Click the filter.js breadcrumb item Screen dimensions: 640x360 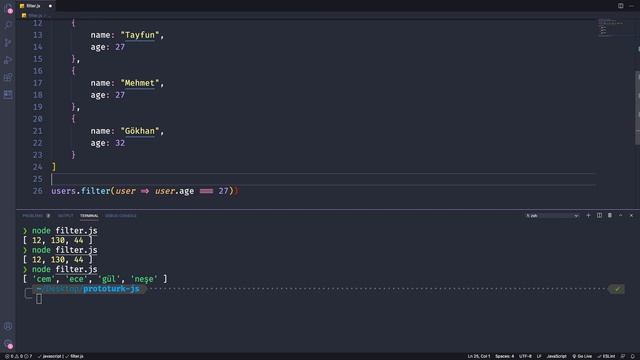(35, 16)
